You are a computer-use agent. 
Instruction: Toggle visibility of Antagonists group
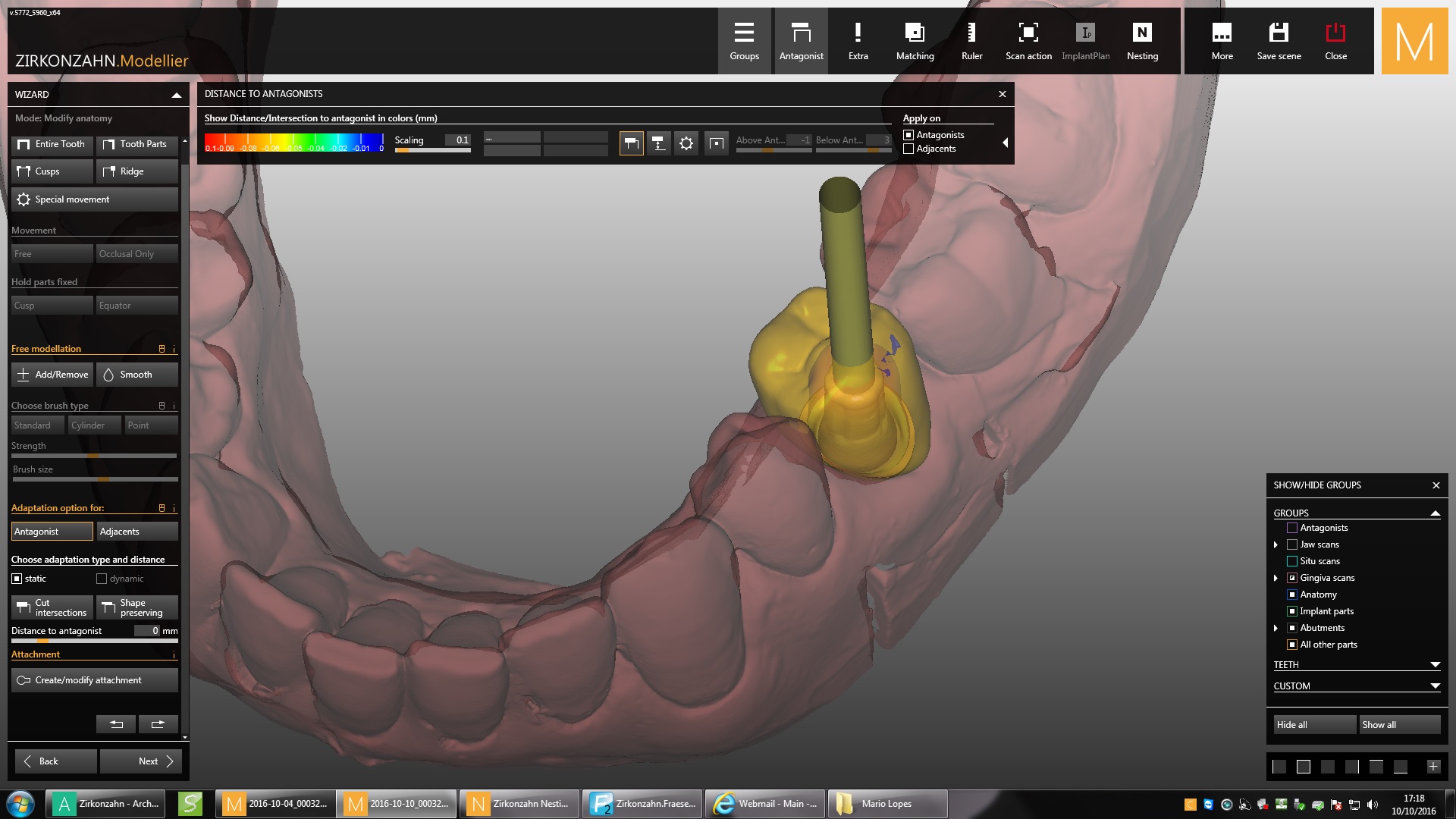[x=1292, y=528]
